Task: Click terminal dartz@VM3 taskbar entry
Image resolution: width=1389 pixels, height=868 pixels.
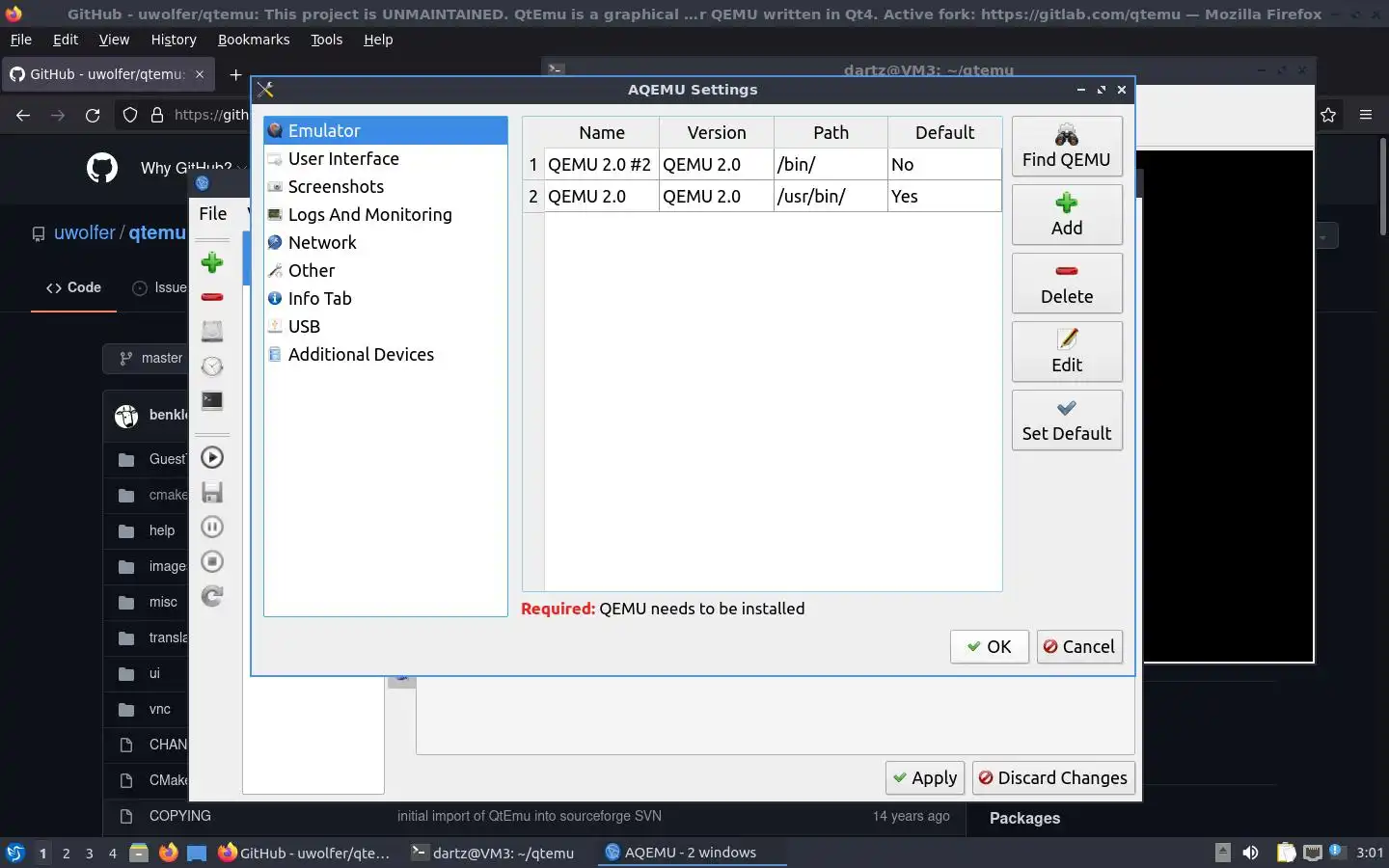Action: click(x=492, y=853)
